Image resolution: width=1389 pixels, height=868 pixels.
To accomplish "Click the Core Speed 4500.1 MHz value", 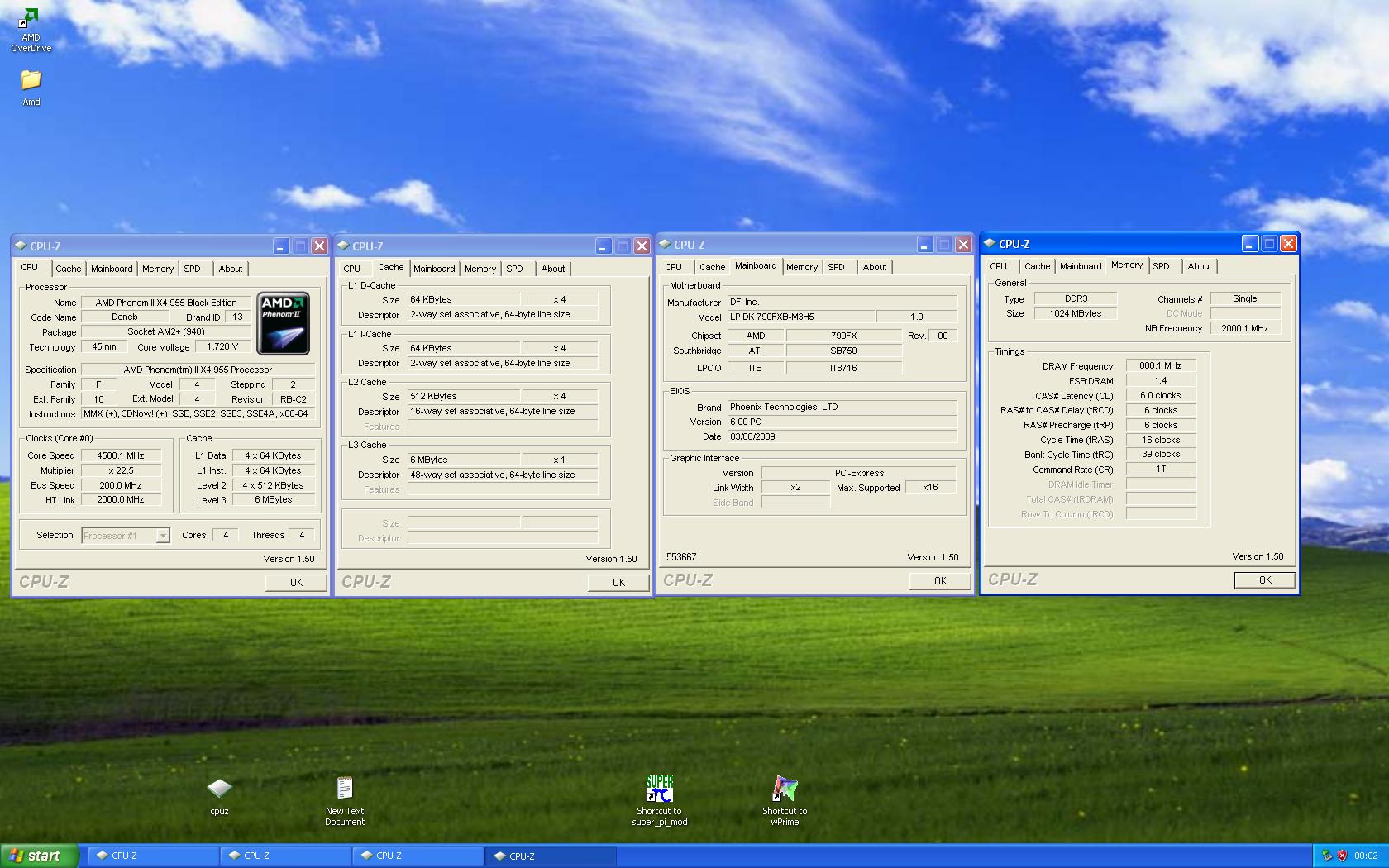I will tap(121, 455).
